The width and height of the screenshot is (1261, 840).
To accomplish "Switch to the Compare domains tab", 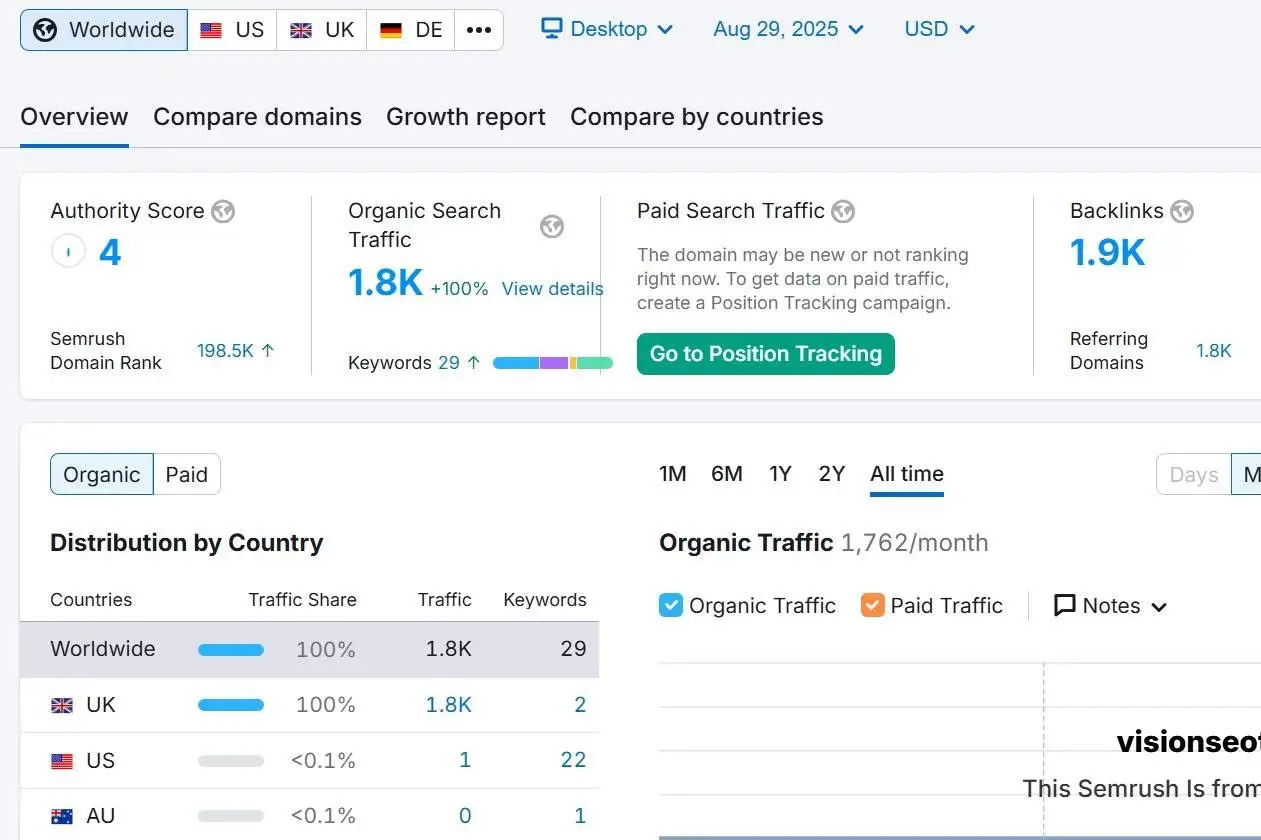I will [x=257, y=117].
